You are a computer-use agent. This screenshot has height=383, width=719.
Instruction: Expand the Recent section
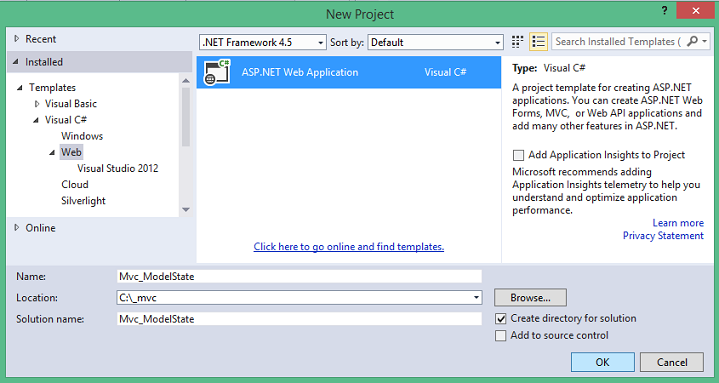(x=17, y=39)
